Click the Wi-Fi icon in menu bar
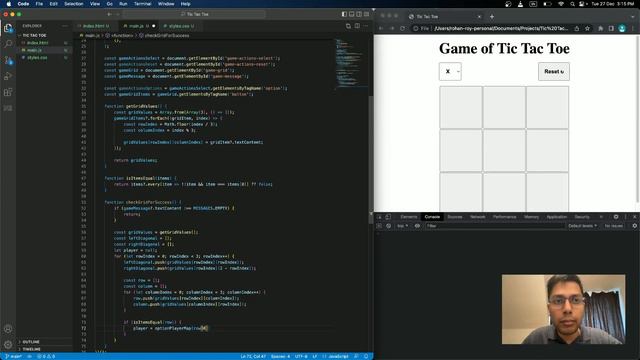This screenshot has height=360, width=640. [x=561, y=4]
